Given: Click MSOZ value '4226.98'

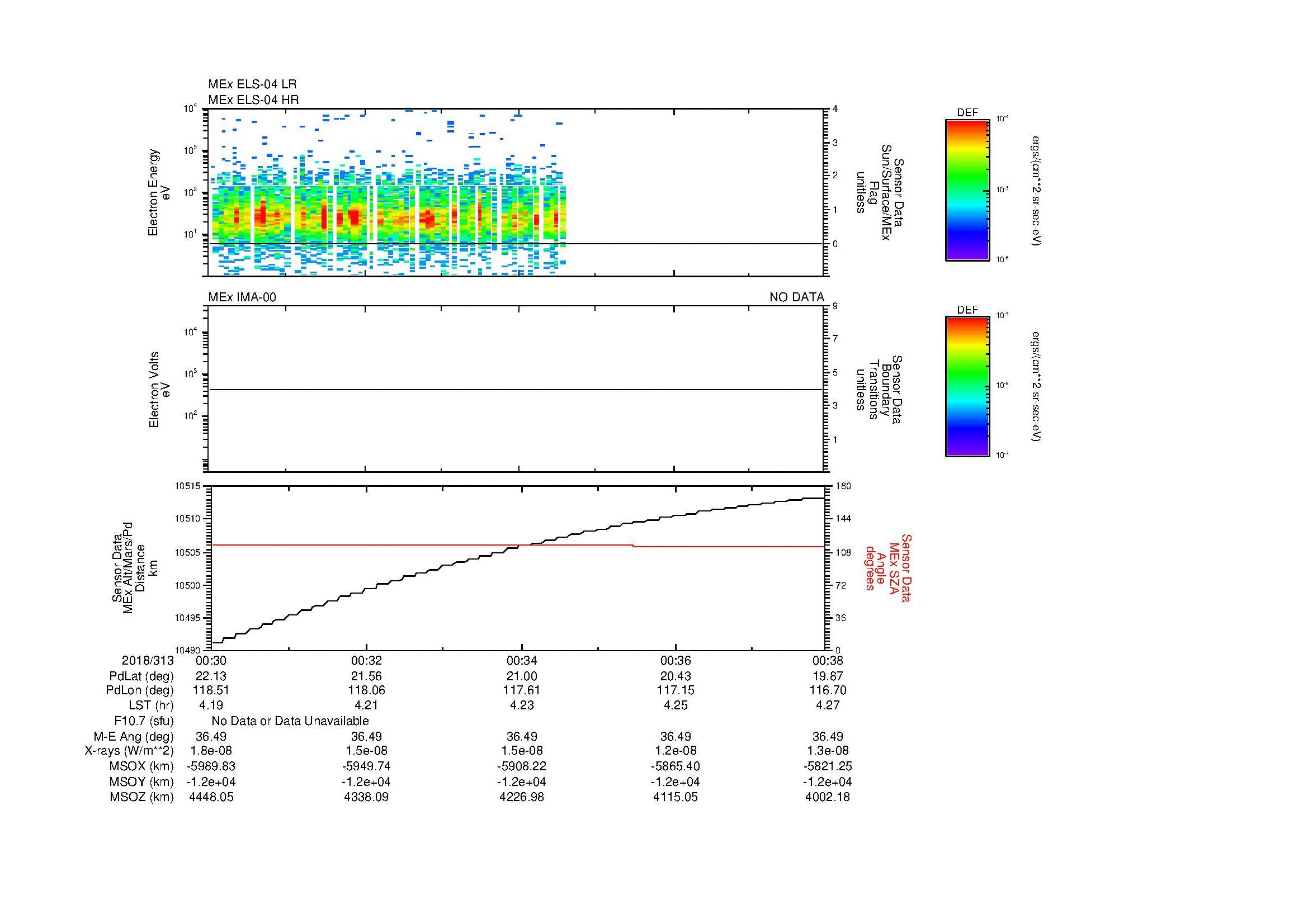Looking at the screenshot, I should click(x=522, y=797).
